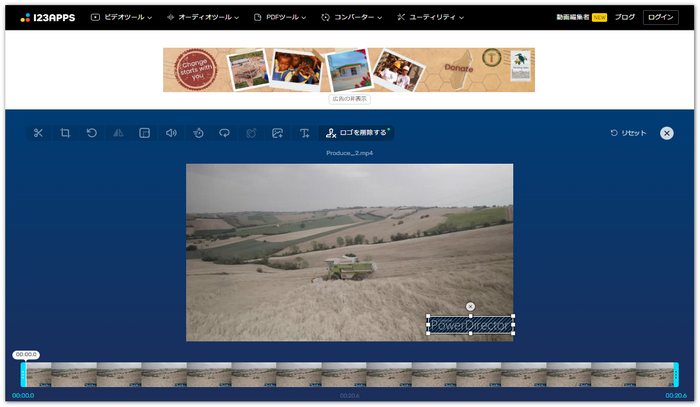
Task: Click the ログイン button
Action: [660, 17]
